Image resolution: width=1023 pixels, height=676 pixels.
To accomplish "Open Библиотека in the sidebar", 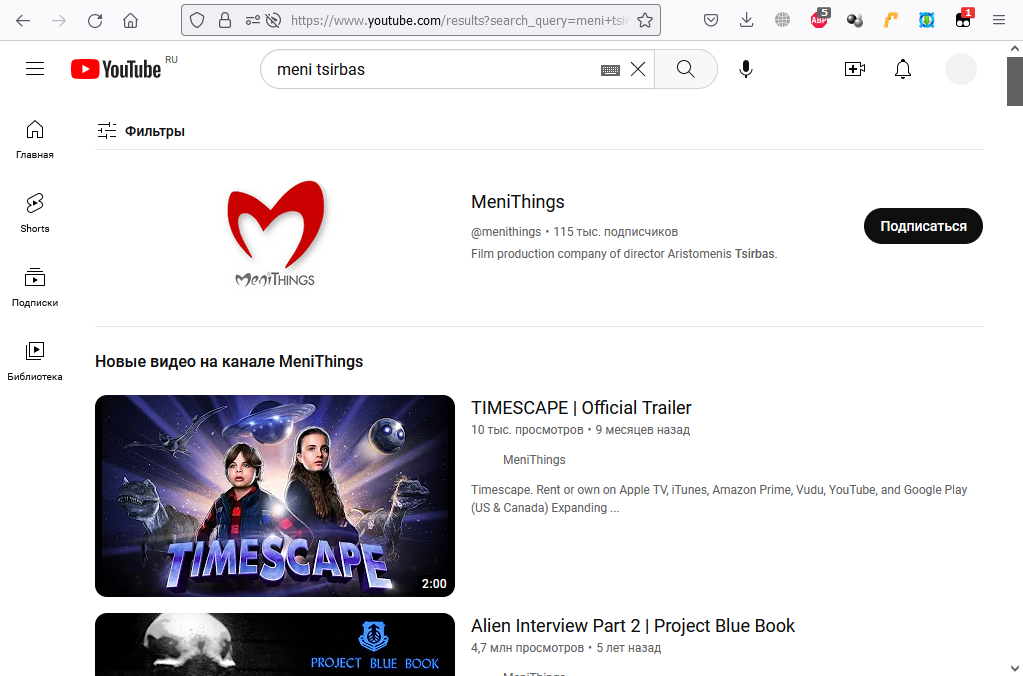I will [x=35, y=361].
